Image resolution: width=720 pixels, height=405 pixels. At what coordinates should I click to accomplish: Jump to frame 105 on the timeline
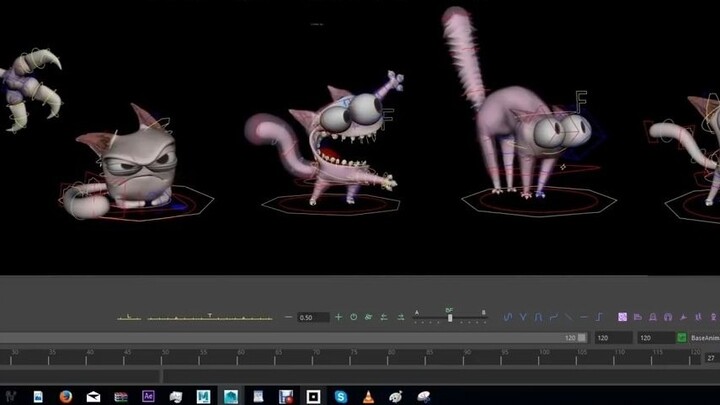coord(577,357)
